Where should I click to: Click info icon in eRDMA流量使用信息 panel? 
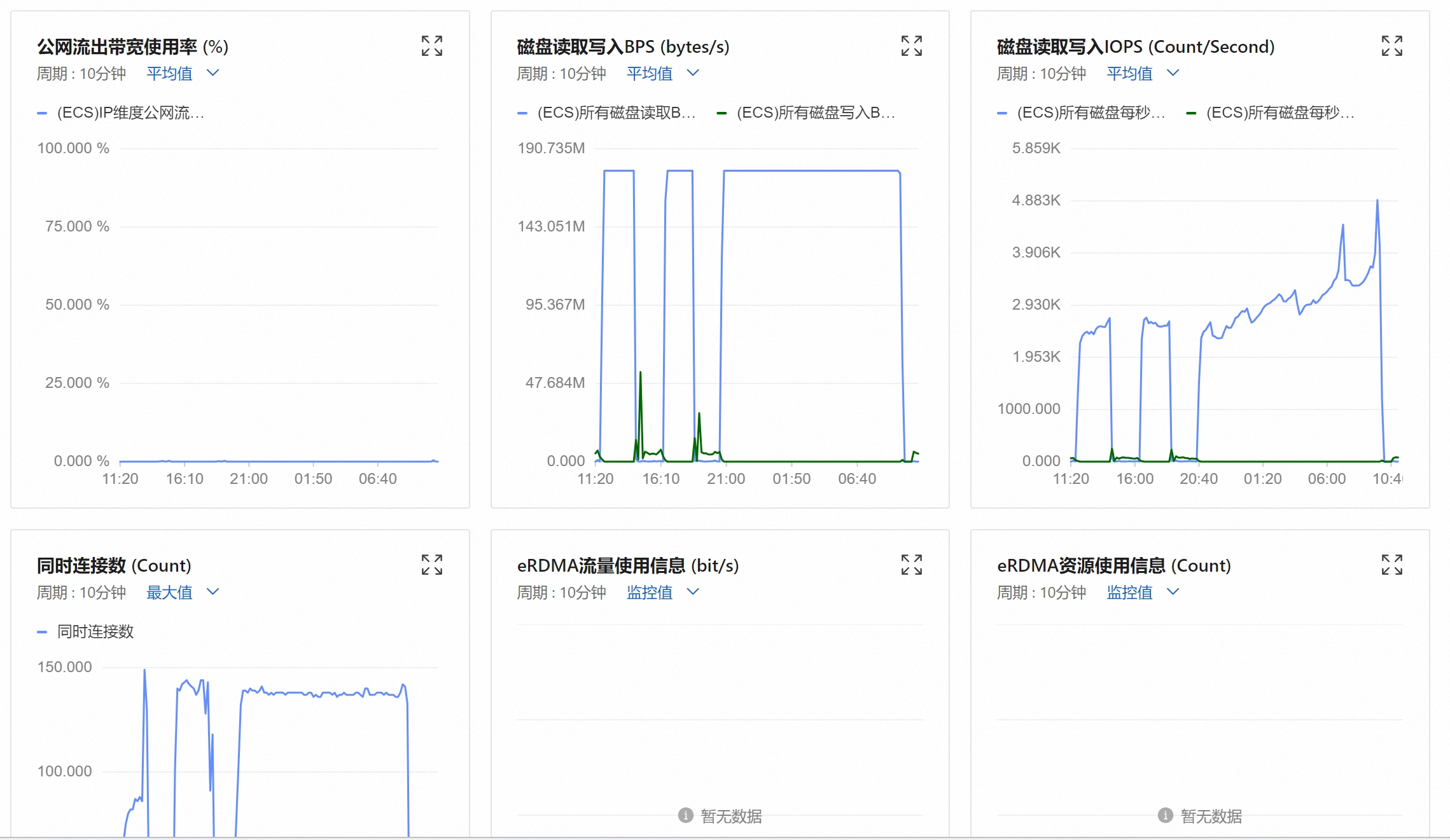point(685,815)
